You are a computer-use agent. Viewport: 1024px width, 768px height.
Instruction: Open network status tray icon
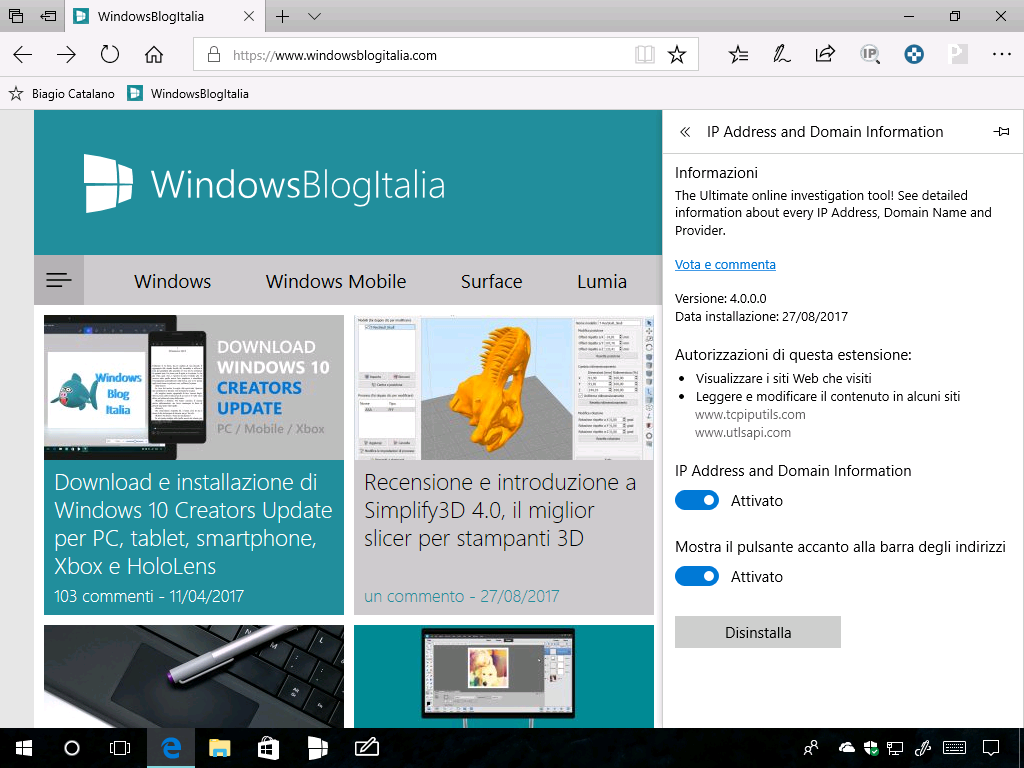coord(895,748)
